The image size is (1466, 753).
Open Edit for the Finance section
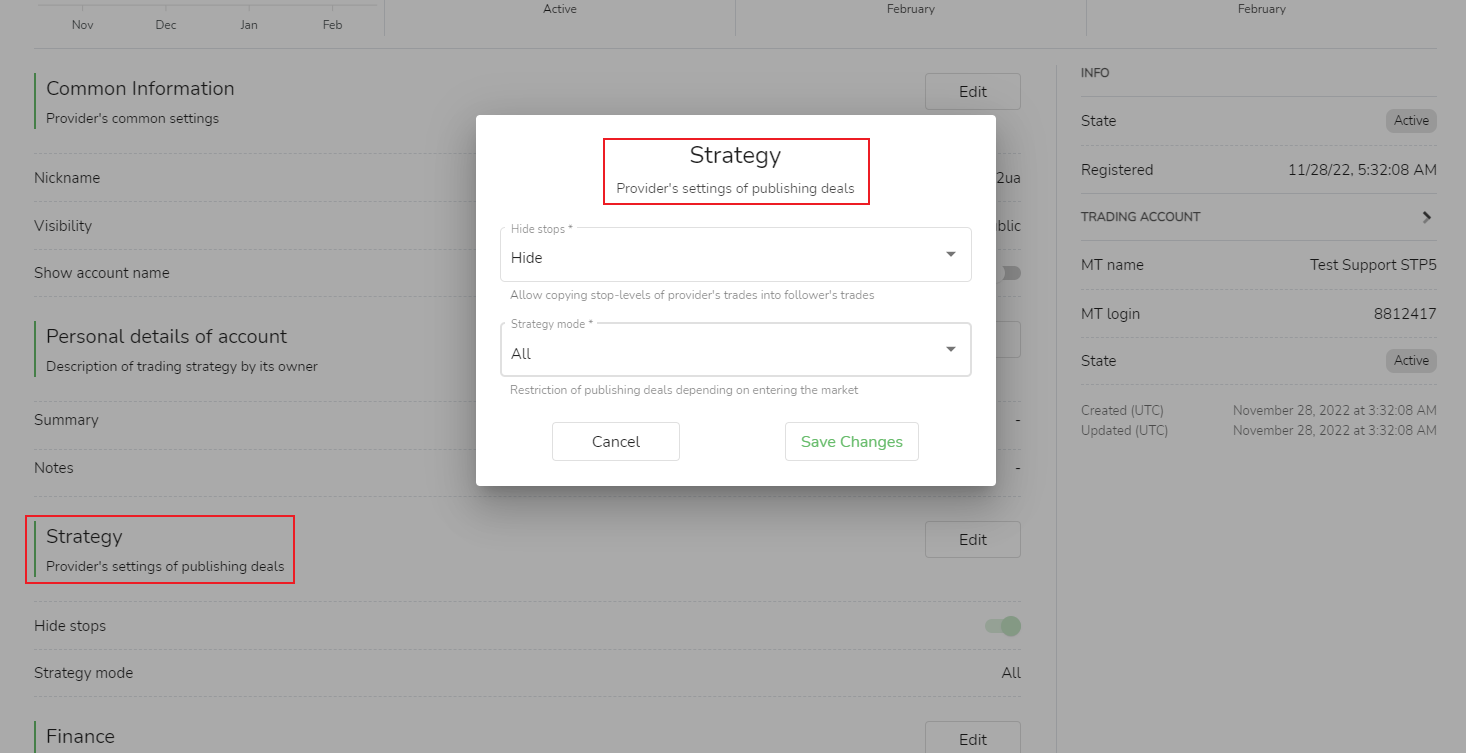tap(972, 739)
